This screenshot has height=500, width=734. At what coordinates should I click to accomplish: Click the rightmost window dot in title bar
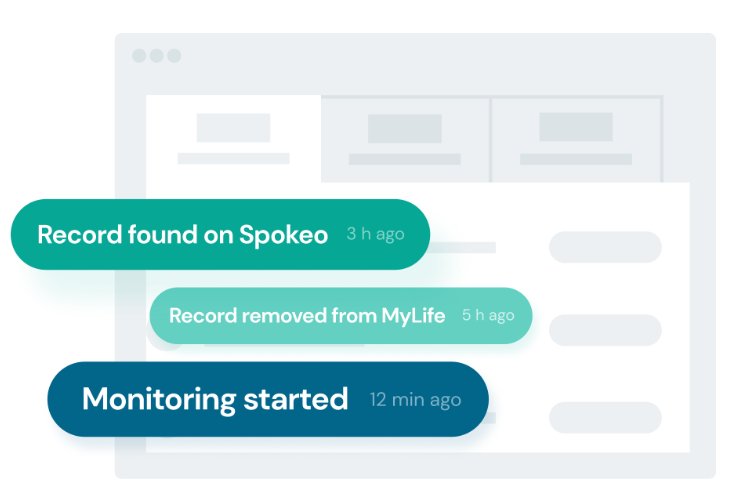(174, 56)
